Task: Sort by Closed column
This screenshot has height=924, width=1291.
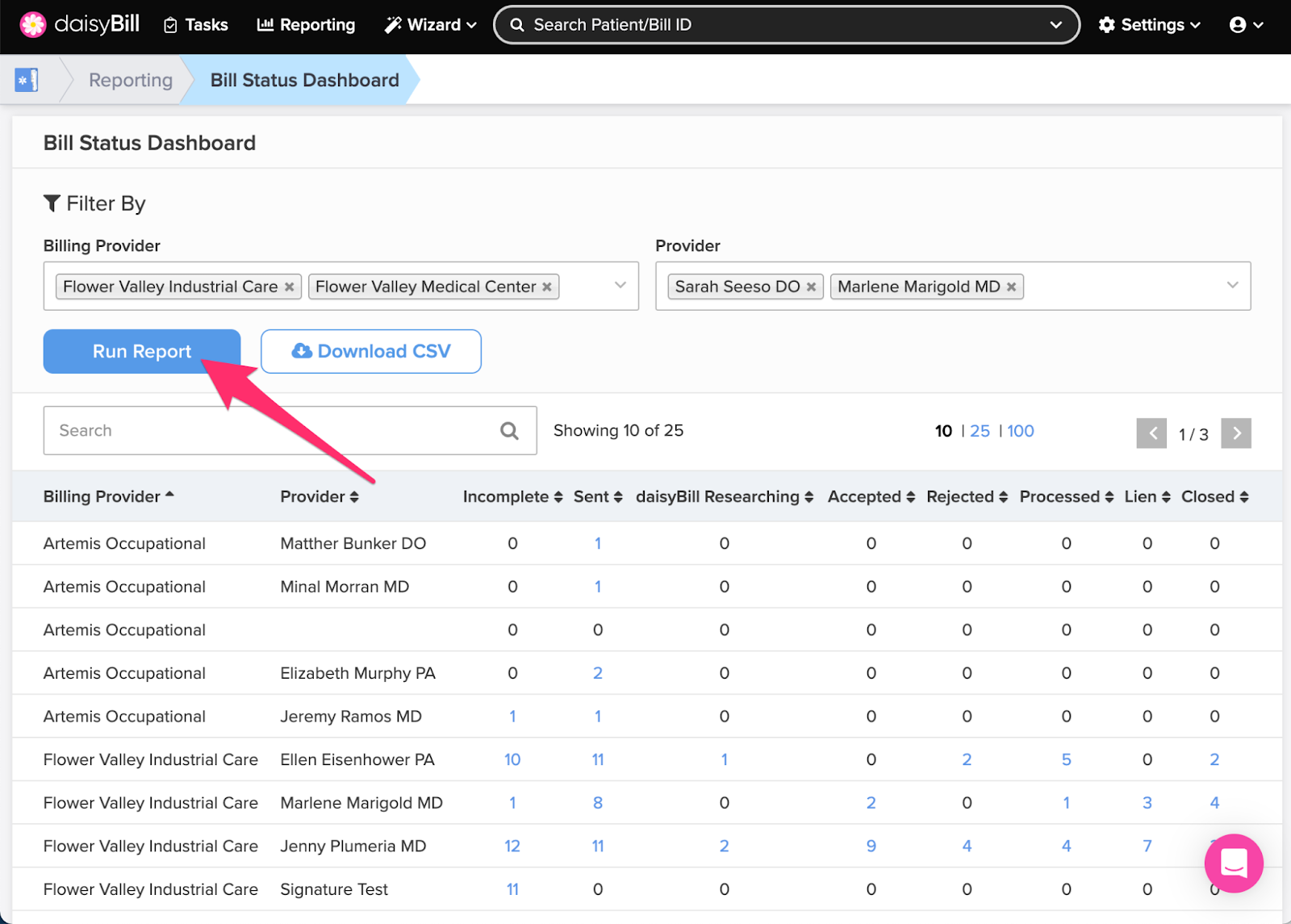Action: tap(1215, 496)
